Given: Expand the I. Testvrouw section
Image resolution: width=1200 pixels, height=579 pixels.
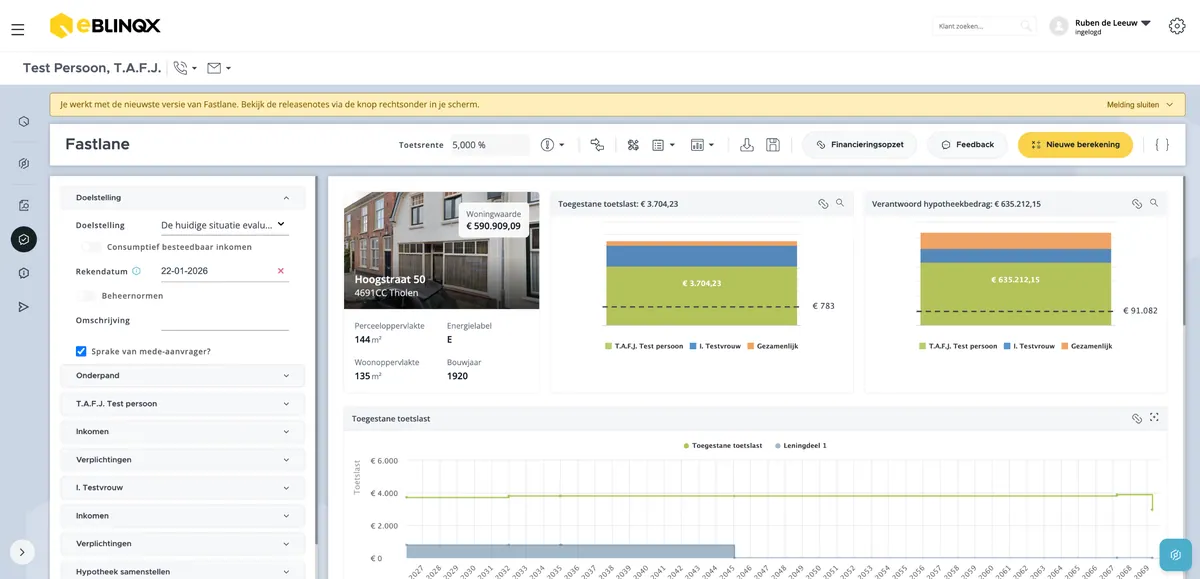Looking at the screenshot, I should tap(182, 488).
